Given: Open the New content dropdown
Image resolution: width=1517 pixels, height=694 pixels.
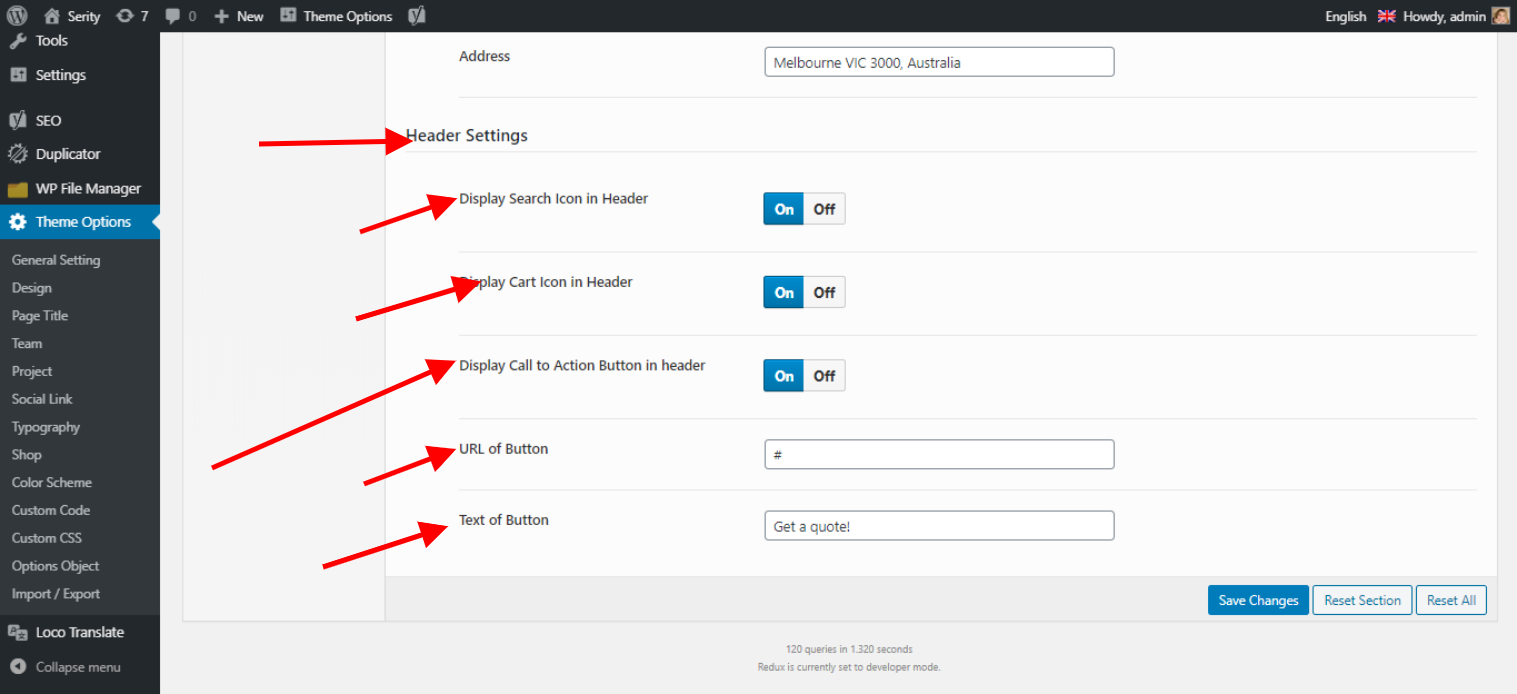Looking at the screenshot, I should (x=239, y=16).
